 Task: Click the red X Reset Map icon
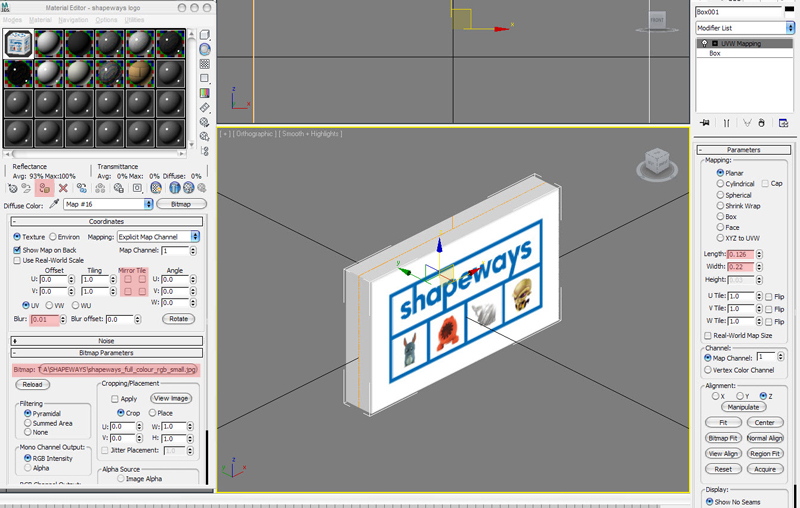[x=63, y=187]
